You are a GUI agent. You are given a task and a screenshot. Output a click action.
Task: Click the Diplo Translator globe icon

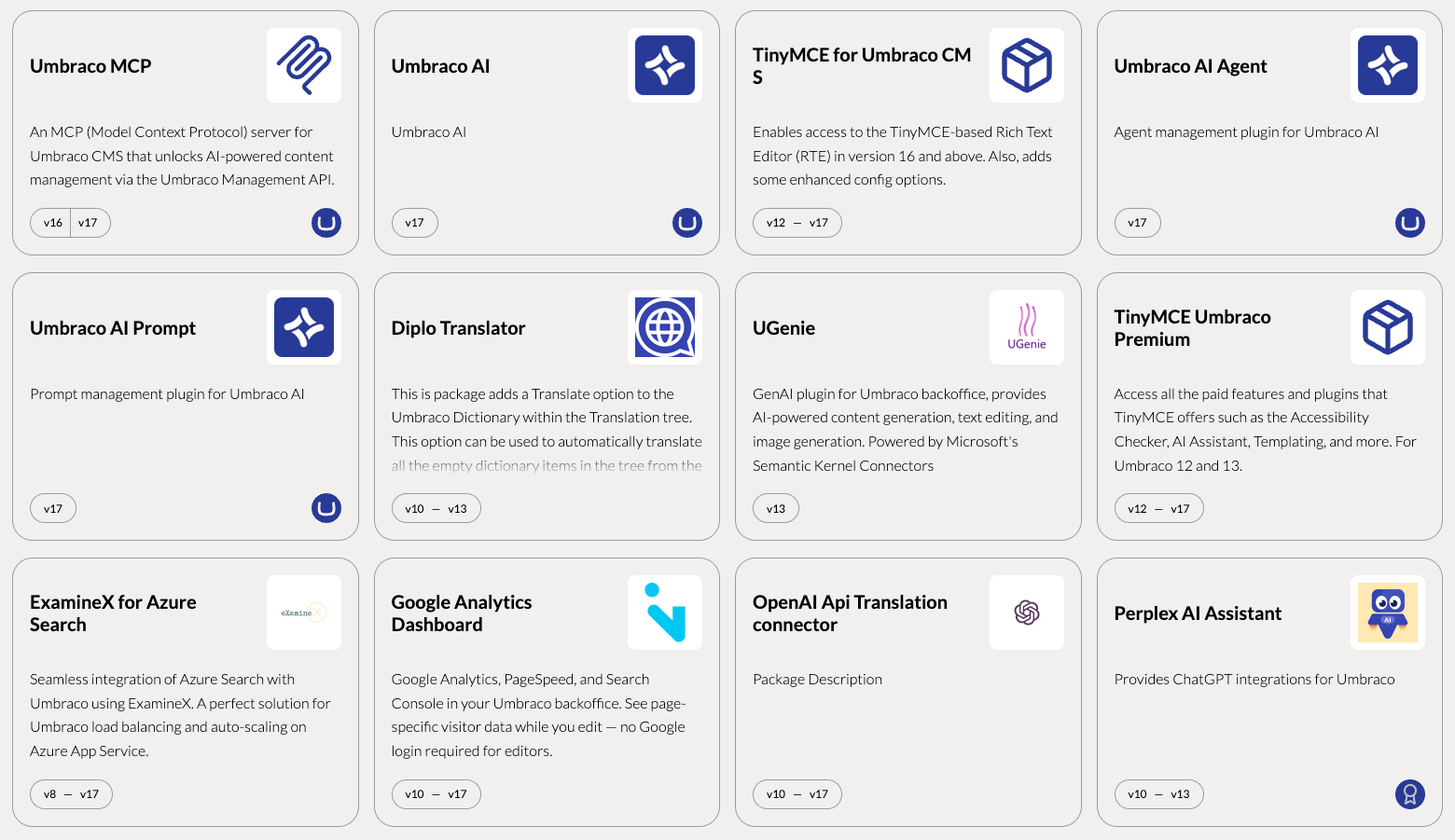tap(665, 327)
